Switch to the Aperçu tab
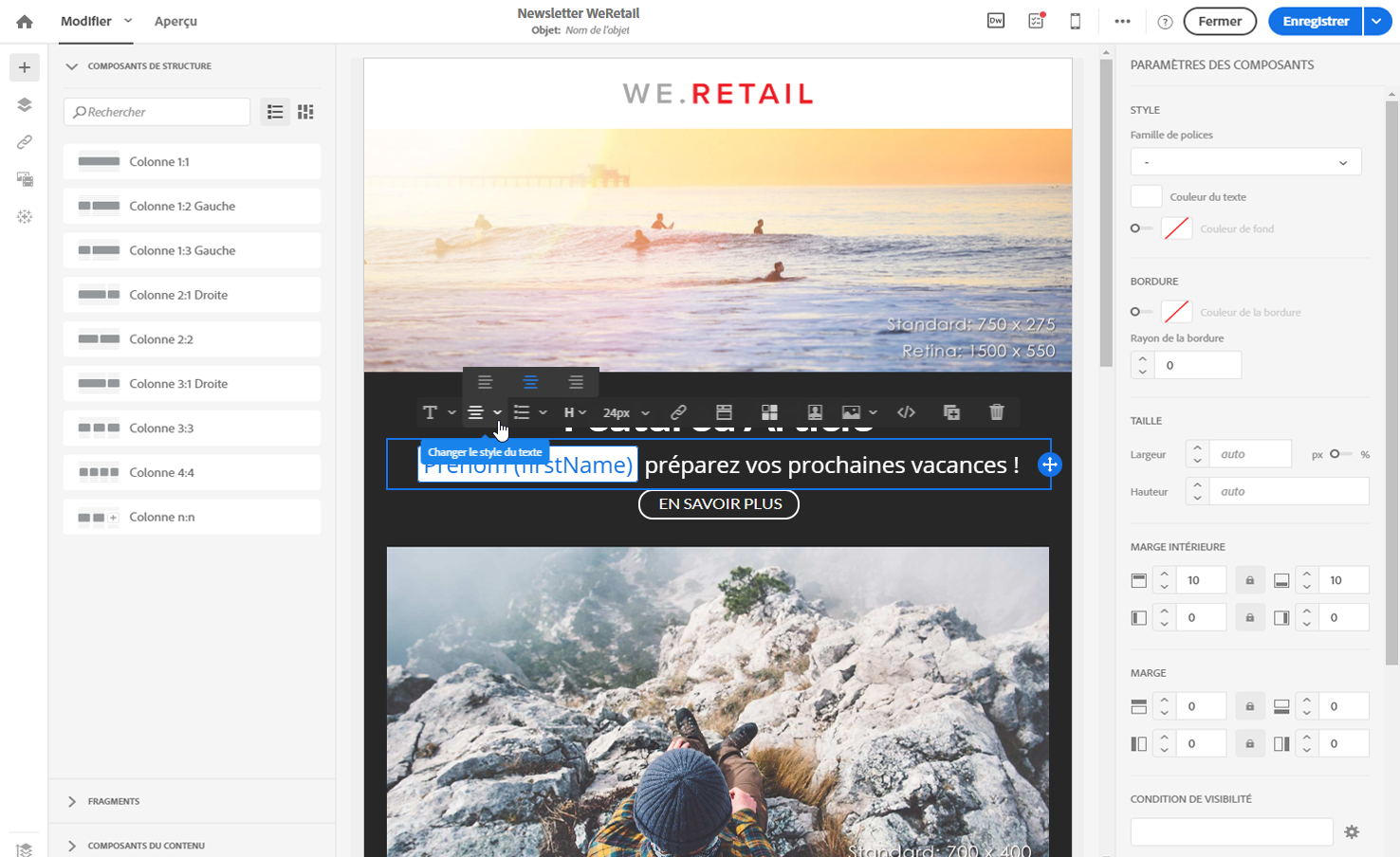 pyautogui.click(x=175, y=21)
